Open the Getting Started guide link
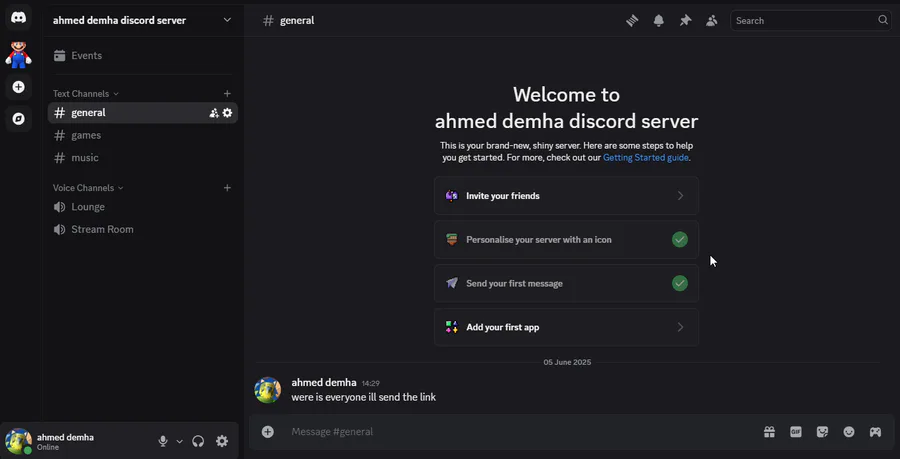 point(645,158)
